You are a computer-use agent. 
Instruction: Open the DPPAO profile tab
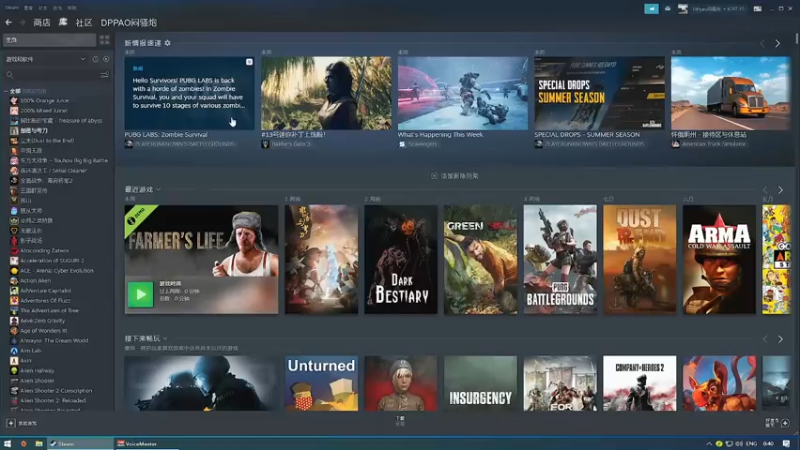point(129,22)
